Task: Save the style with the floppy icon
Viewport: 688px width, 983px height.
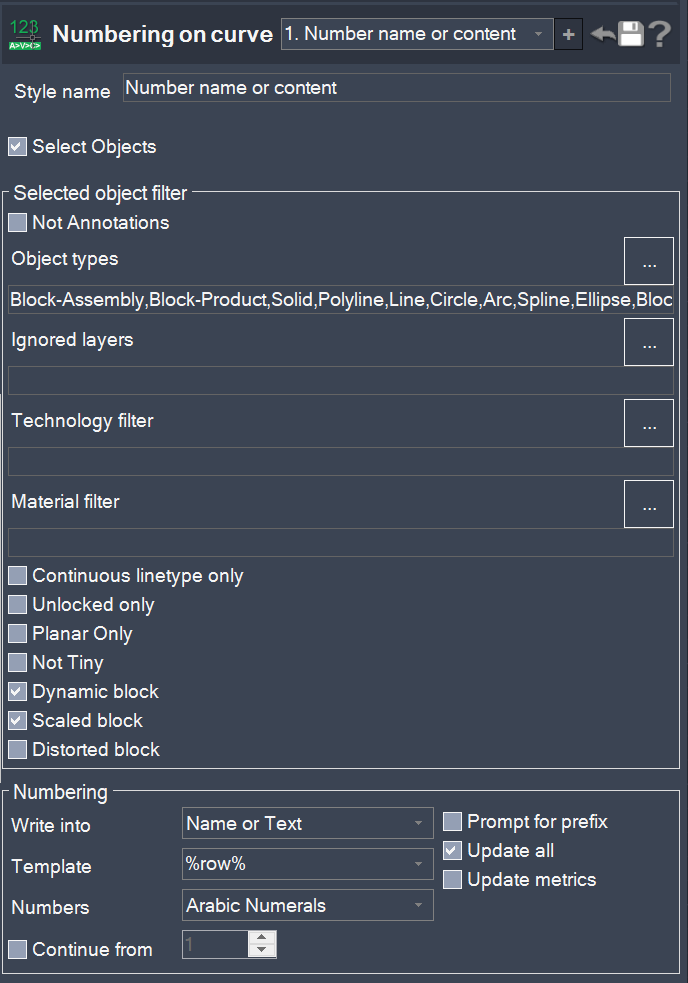Action: tap(631, 34)
